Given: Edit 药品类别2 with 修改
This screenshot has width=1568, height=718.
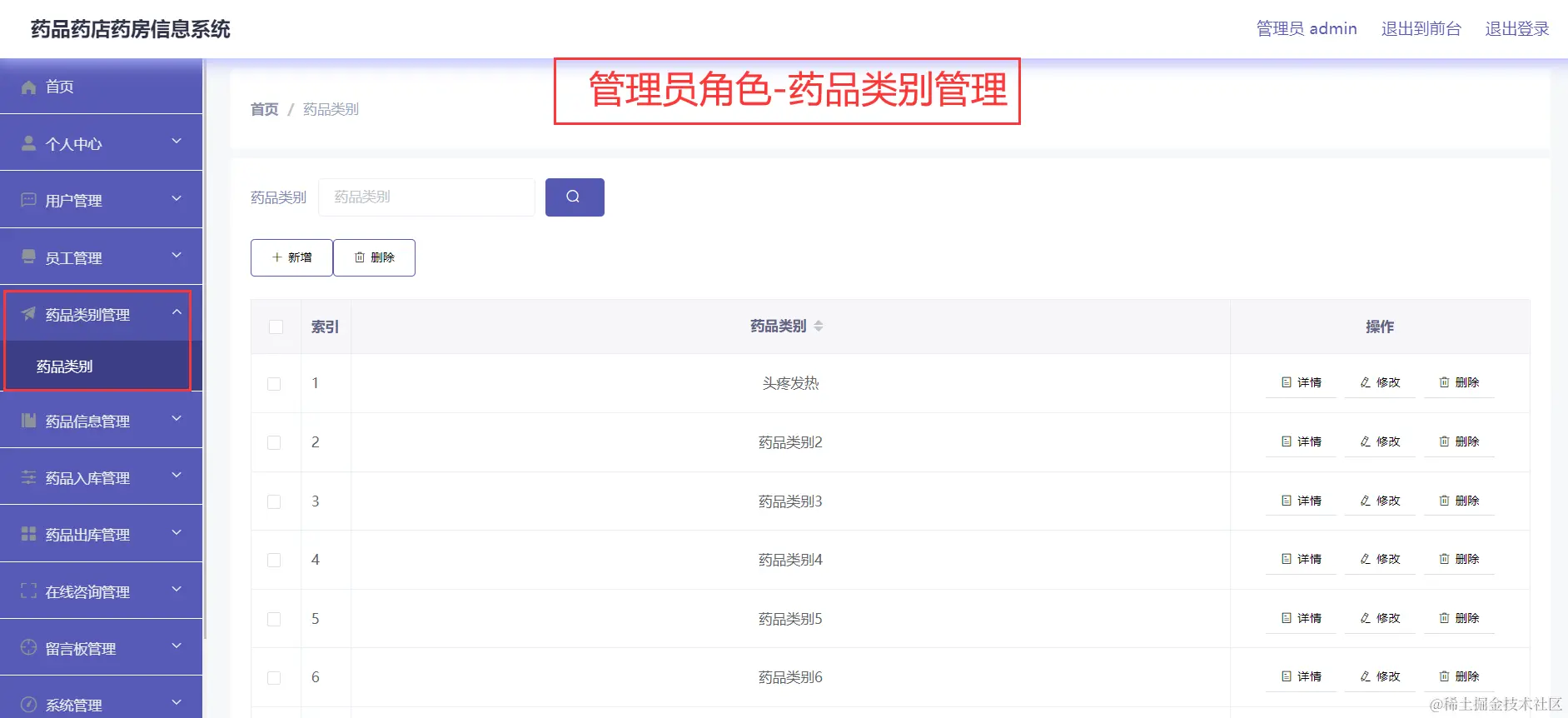Looking at the screenshot, I should click(1380, 441).
